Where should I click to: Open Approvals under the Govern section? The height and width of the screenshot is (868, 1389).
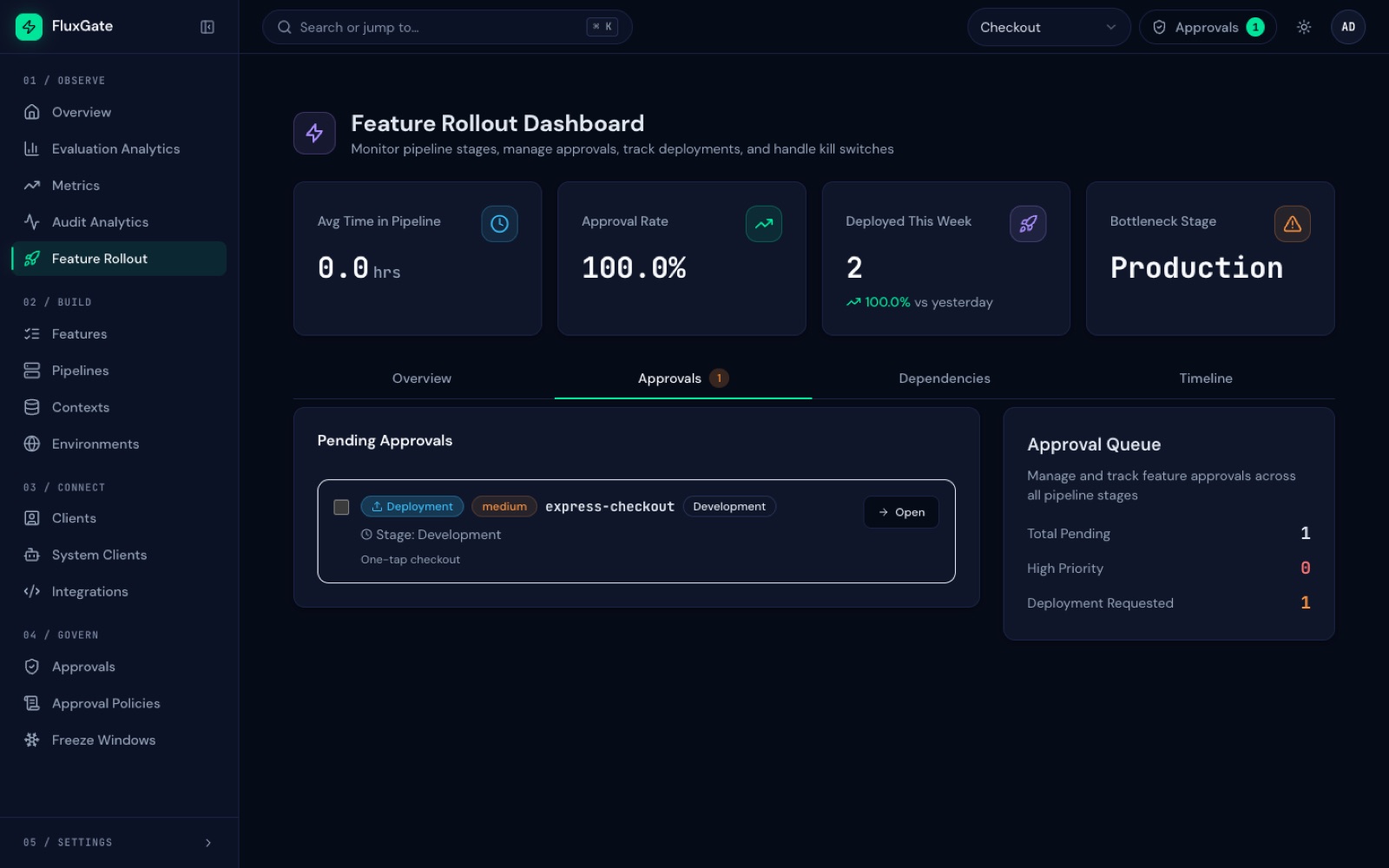click(119, 667)
